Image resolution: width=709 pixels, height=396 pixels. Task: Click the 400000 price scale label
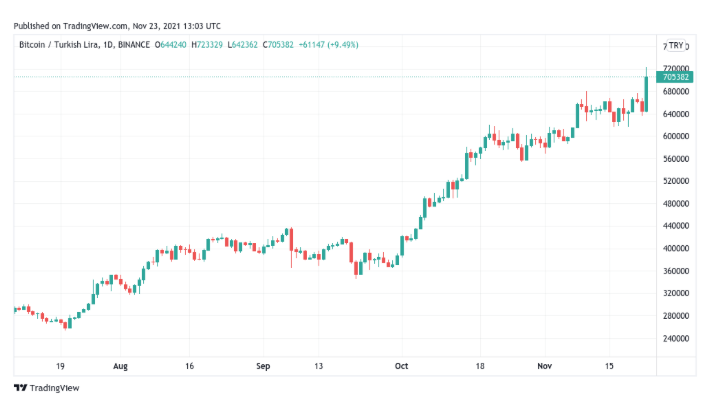(676, 248)
